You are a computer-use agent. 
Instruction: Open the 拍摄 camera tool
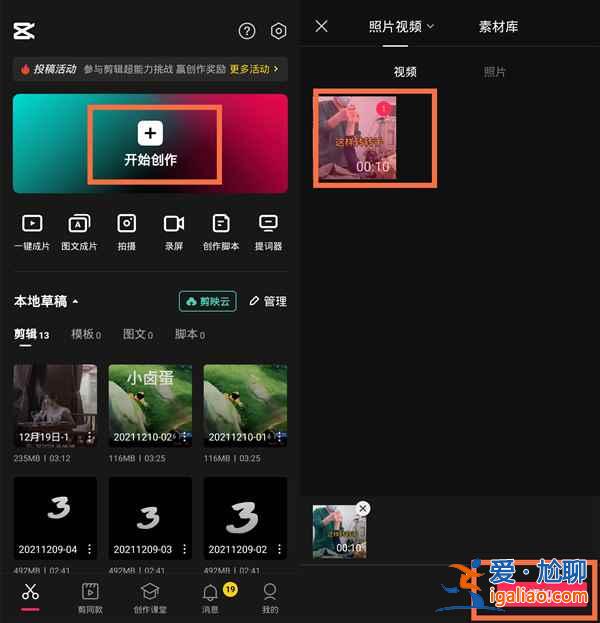pyautogui.click(x=126, y=232)
